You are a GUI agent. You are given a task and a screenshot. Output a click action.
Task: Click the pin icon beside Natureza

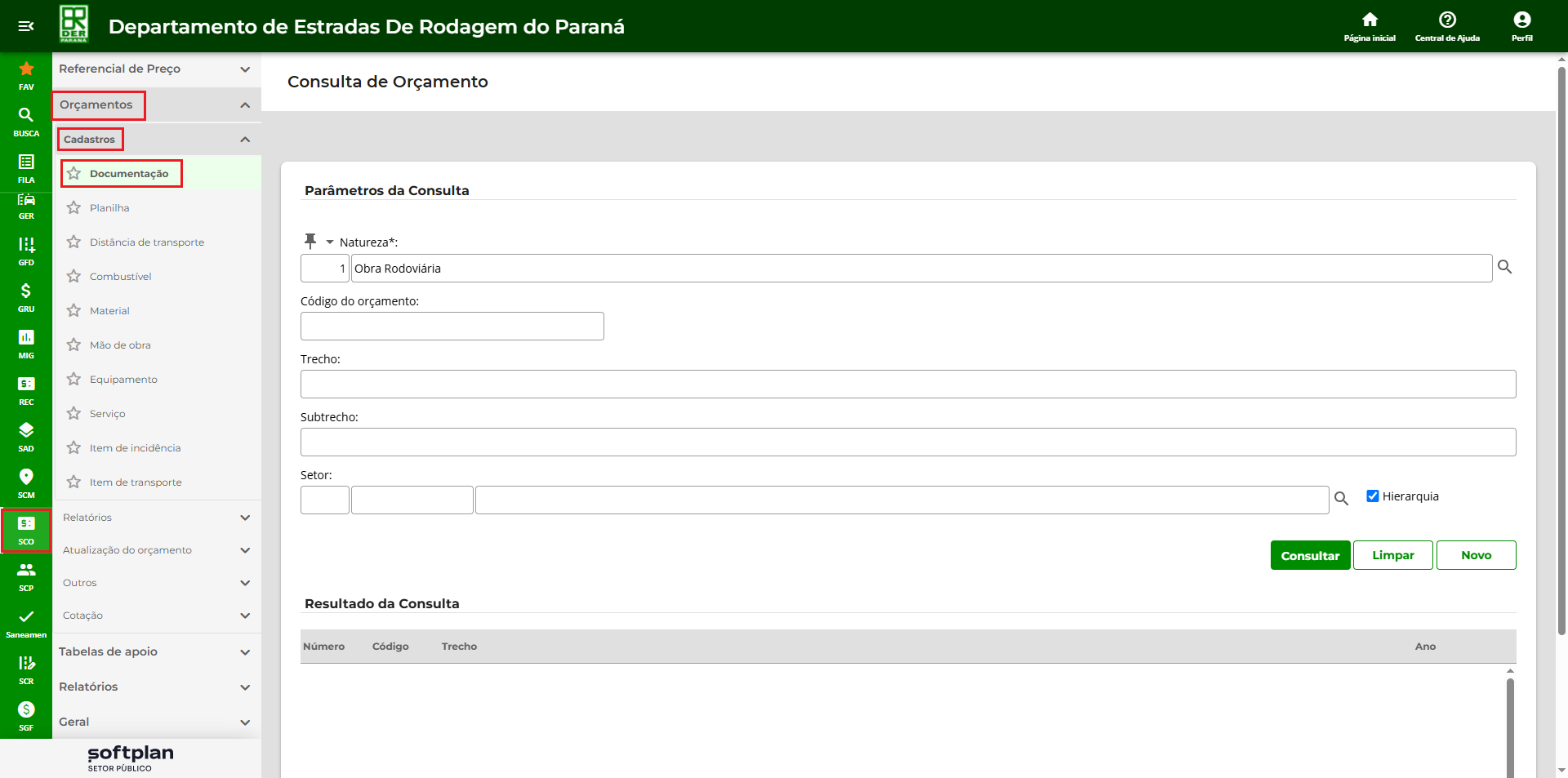pyautogui.click(x=310, y=241)
